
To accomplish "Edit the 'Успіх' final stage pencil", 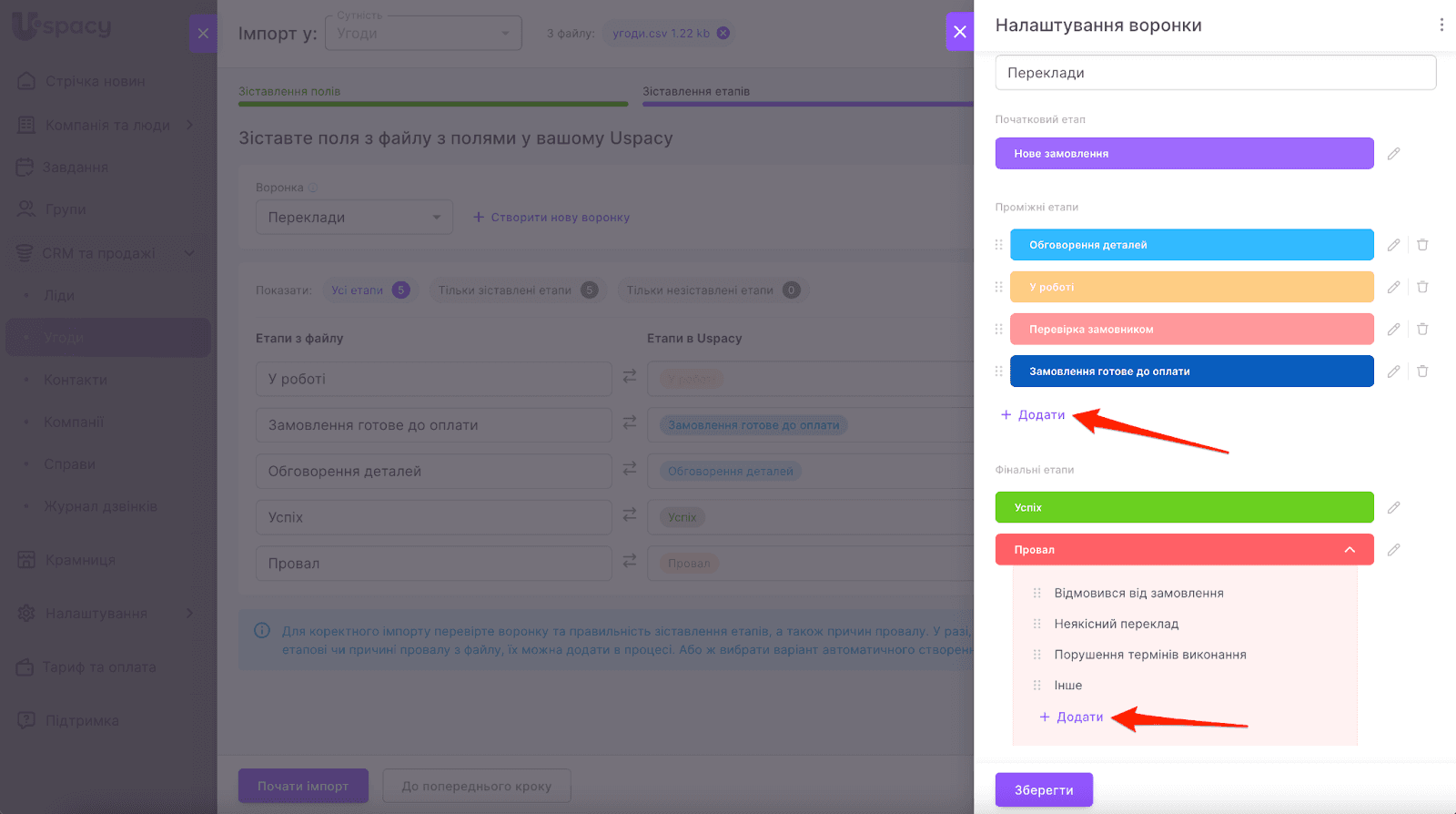I will (x=1393, y=507).
